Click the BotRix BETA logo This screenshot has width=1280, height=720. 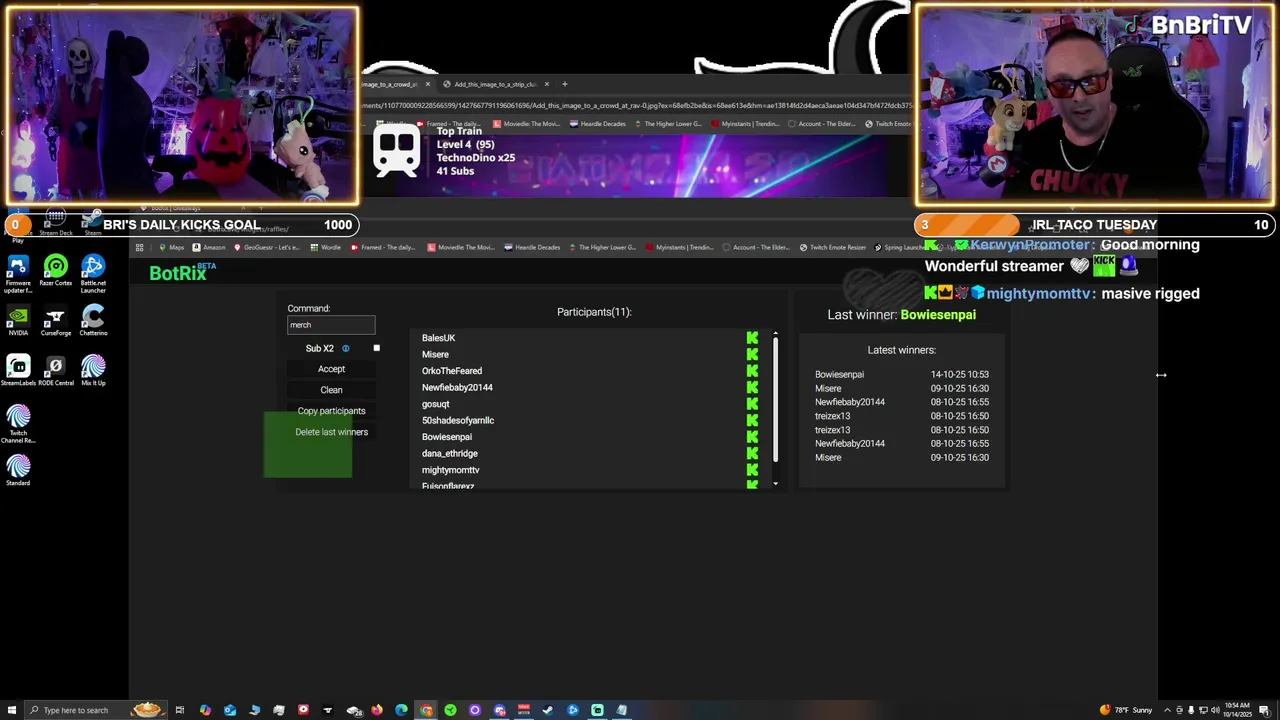(x=182, y=272)
